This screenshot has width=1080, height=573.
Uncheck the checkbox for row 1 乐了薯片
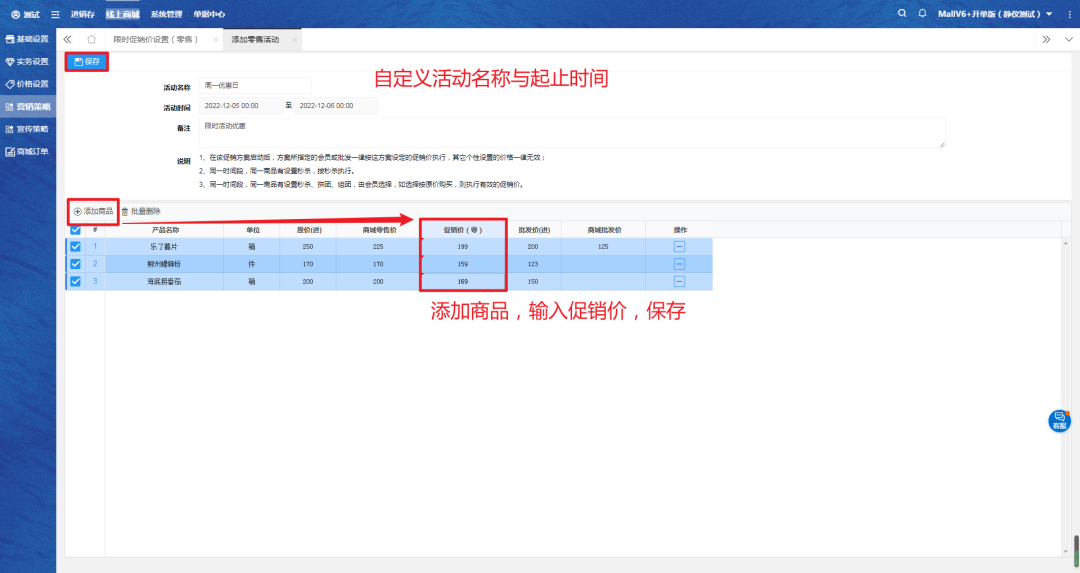[75, 246]
